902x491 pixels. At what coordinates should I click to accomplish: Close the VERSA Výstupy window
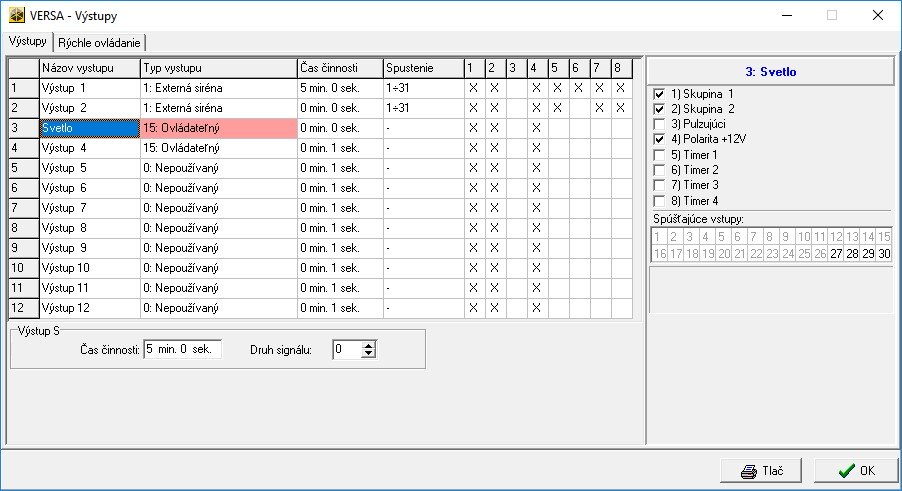click(877, 15)
